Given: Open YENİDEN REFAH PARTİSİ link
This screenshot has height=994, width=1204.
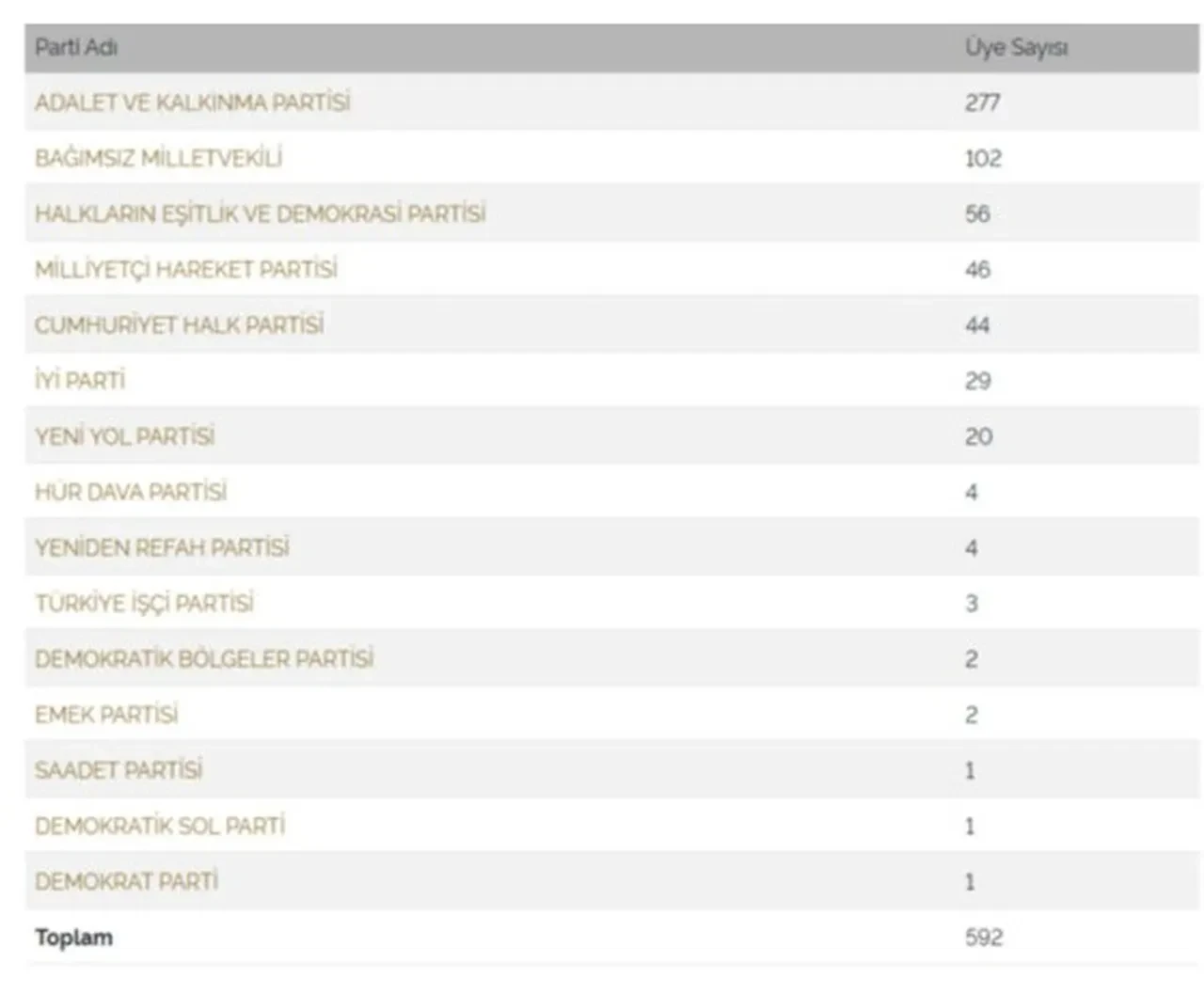Looking at the screenshot, I should pos(162,546).
